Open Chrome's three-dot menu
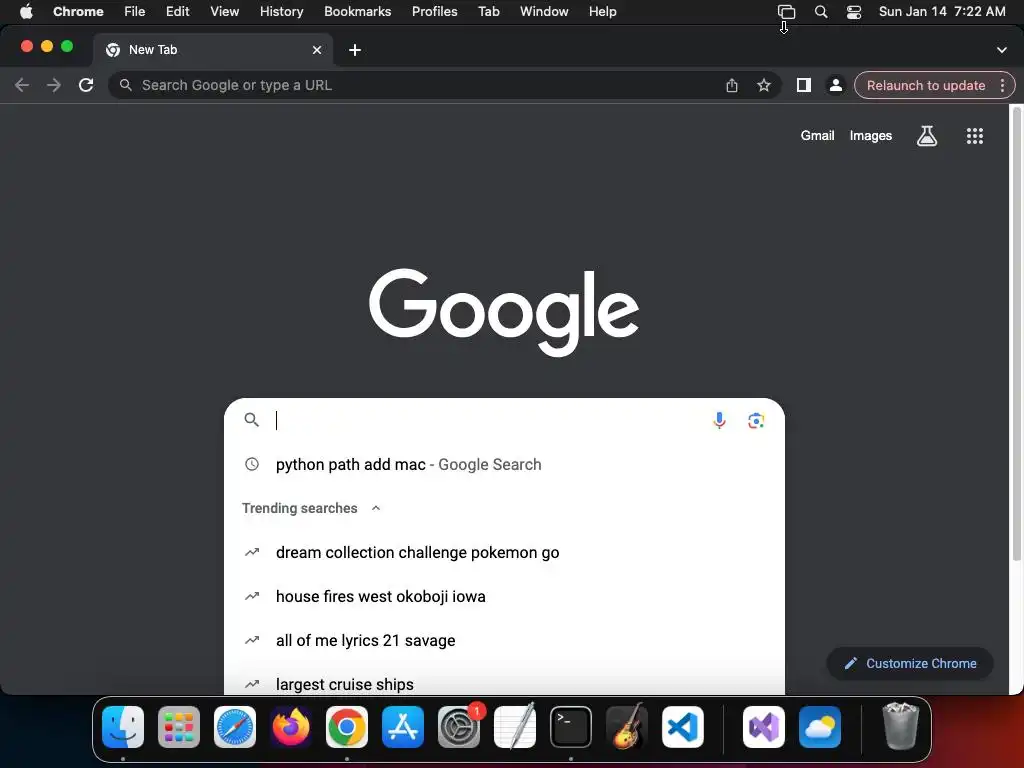 click(x=1002, y=86)
